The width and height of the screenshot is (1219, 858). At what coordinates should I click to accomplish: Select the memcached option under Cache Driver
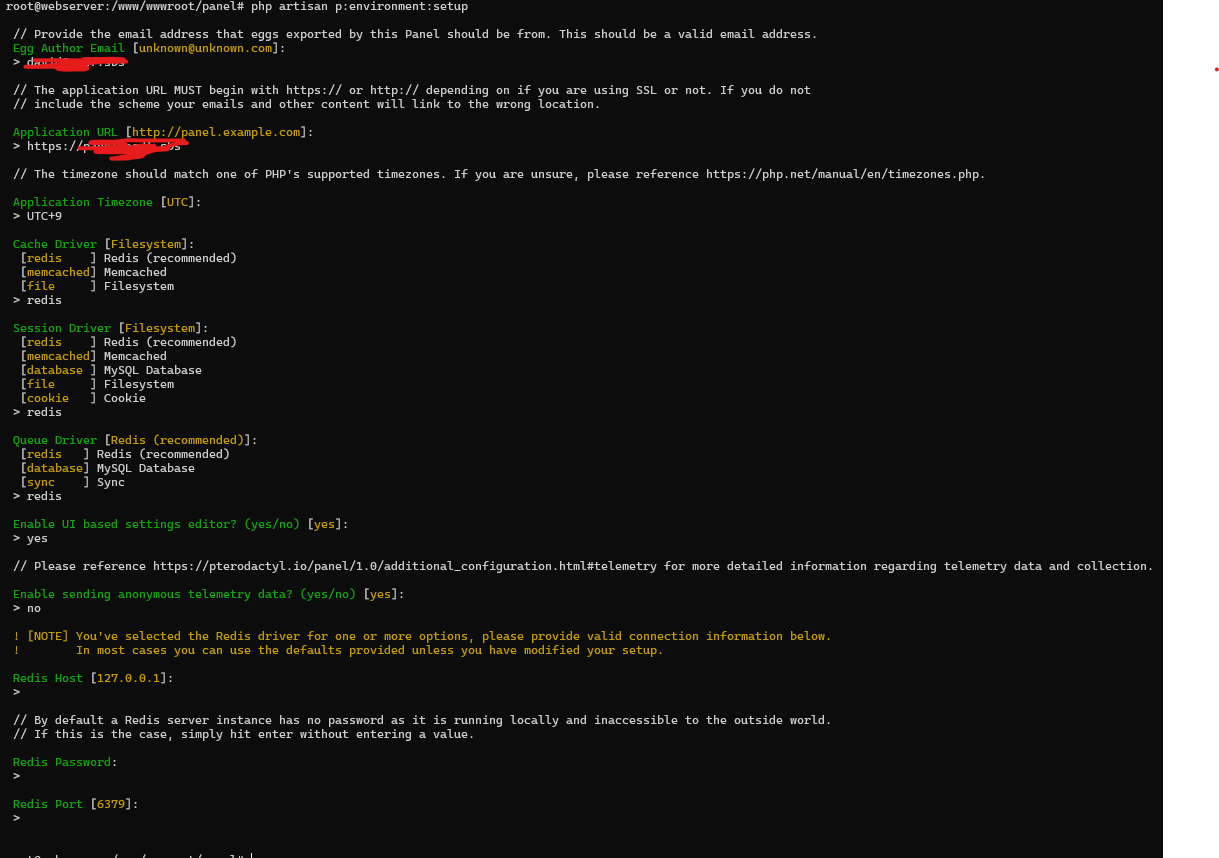tap(58, 272)
